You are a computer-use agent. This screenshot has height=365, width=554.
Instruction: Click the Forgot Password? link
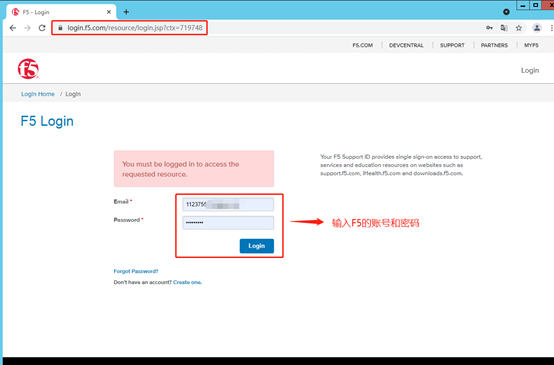point(136,271)
